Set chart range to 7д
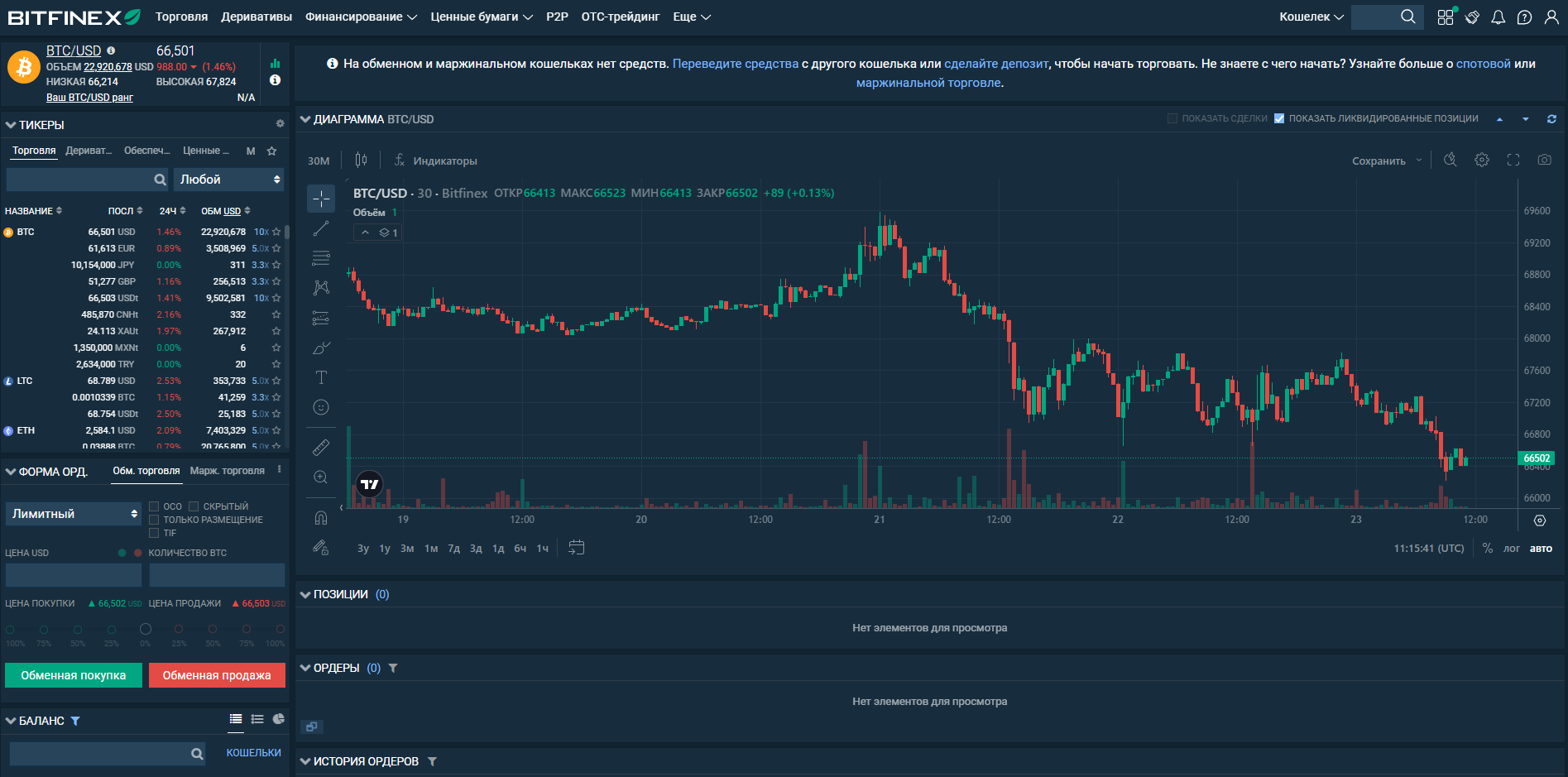Viewport: 1568px width, 777px height. [x=453, y=549]
